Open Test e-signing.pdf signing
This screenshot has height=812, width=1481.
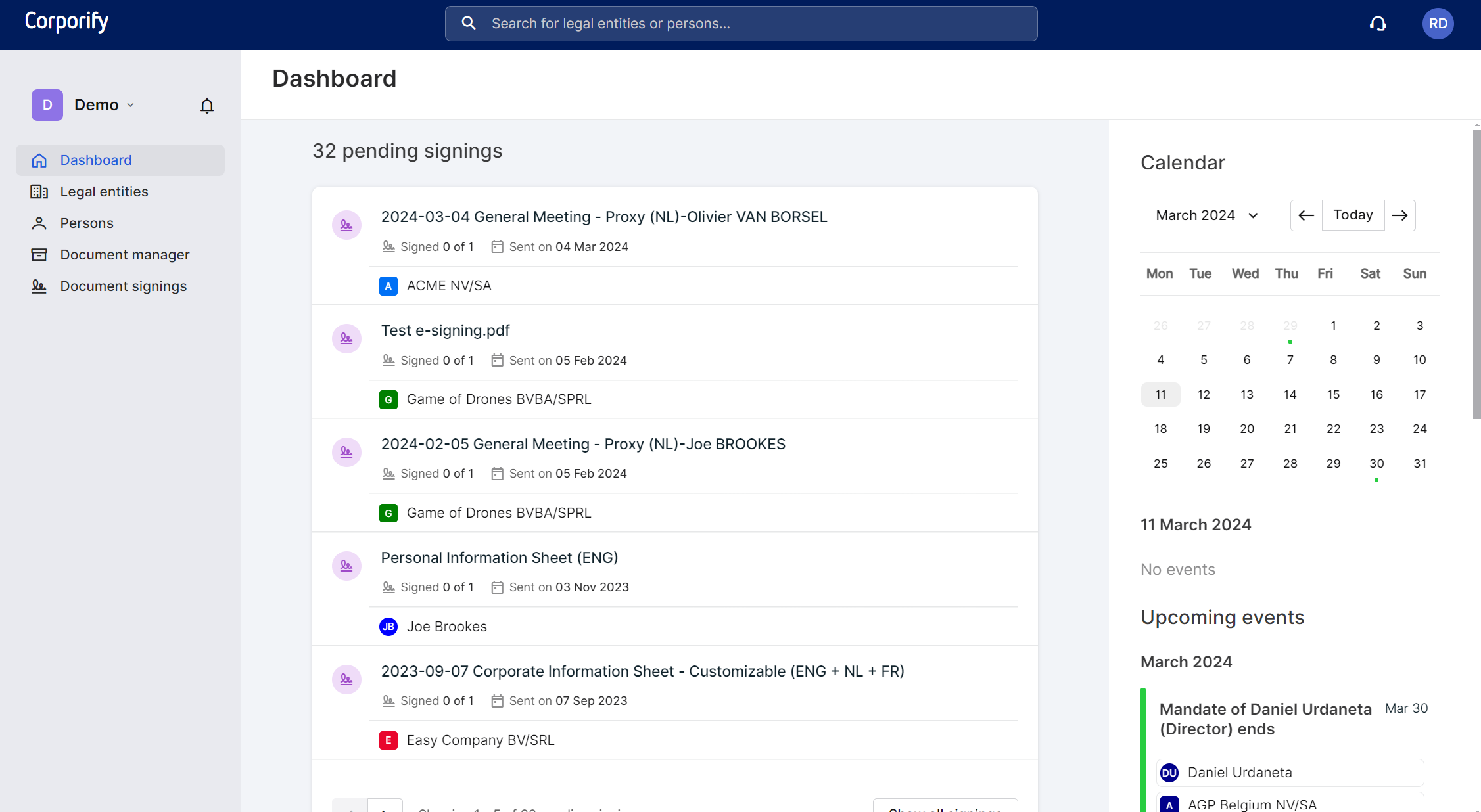445,330
